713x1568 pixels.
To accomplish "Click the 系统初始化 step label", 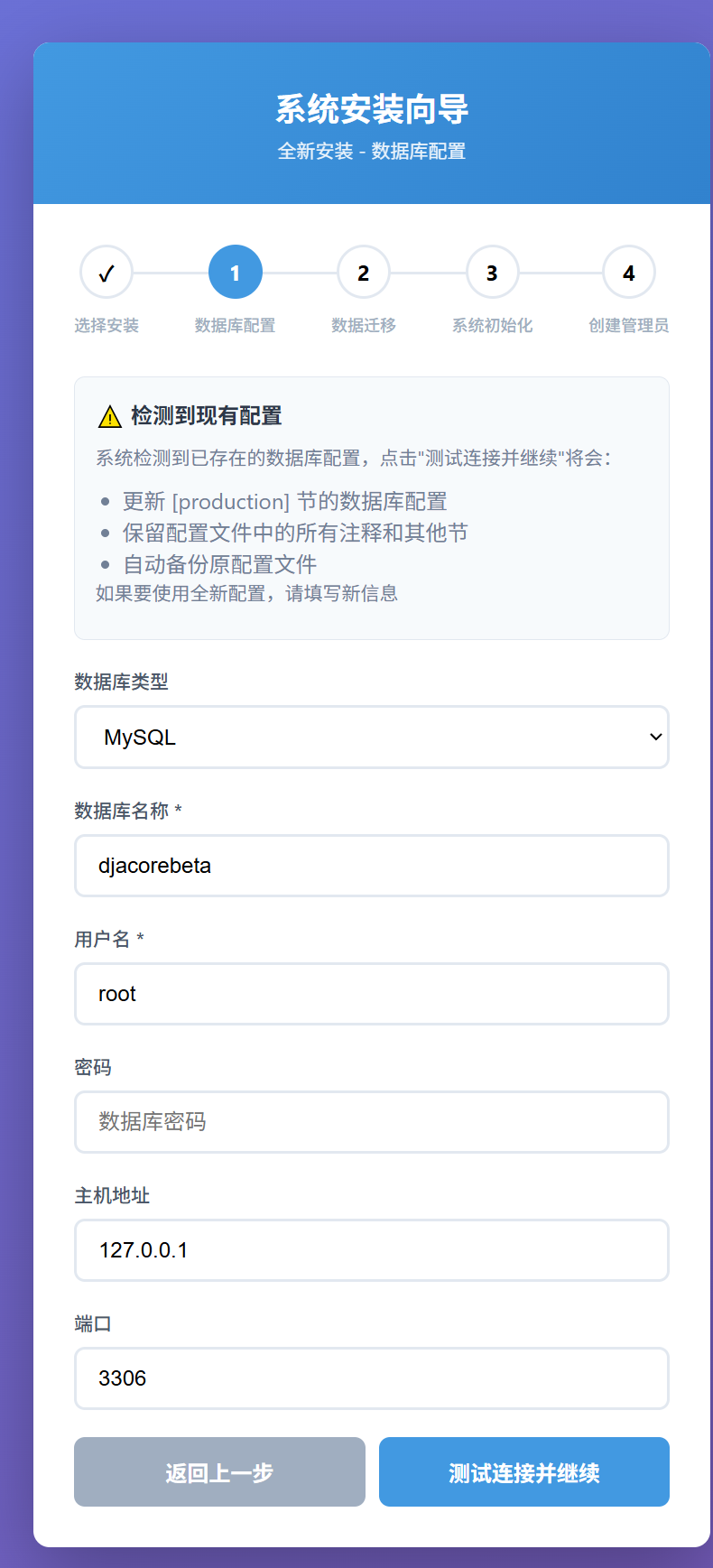I will pos(492,326).
